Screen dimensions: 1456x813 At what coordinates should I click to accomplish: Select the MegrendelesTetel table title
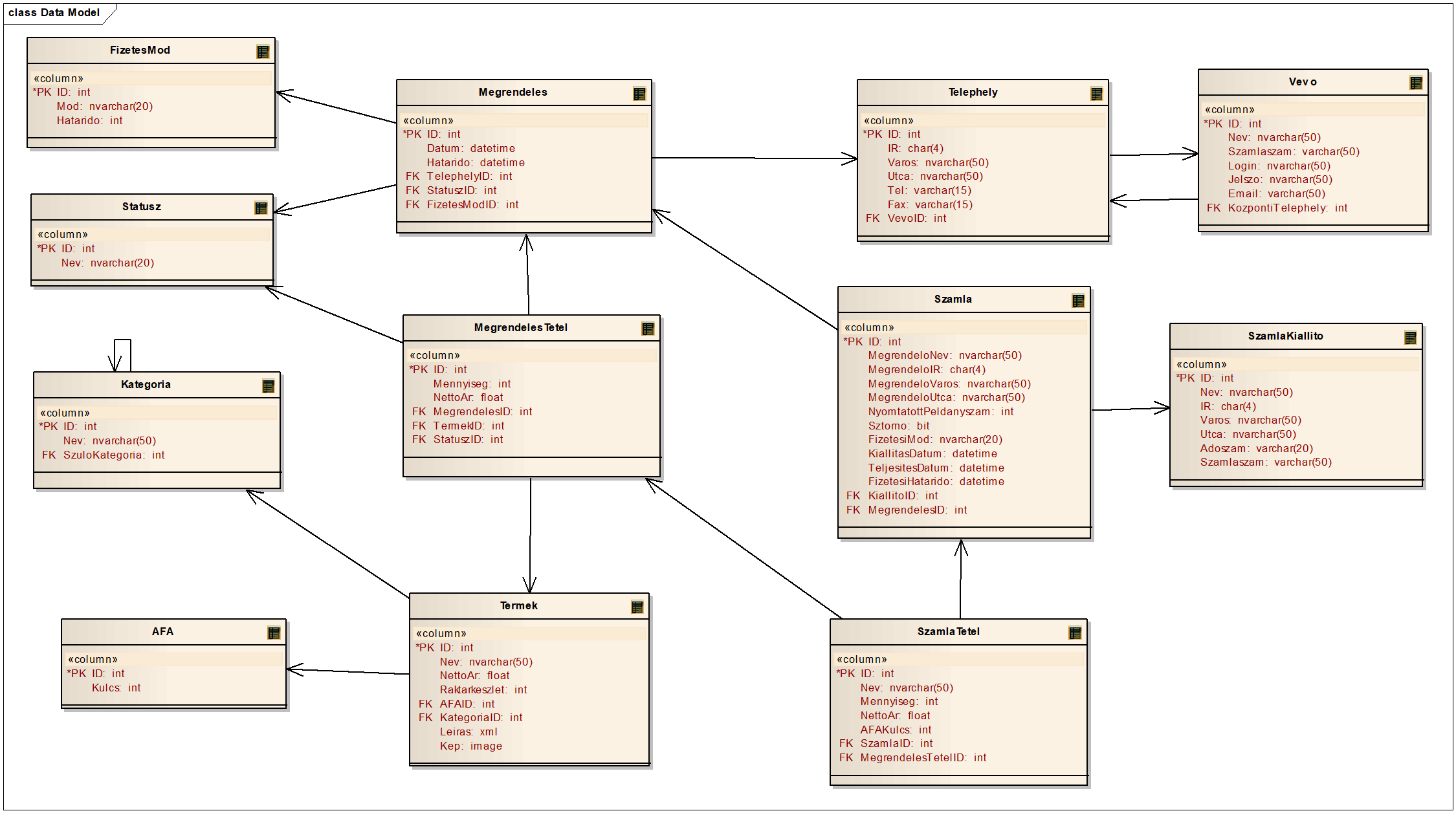click(x=521, y=328)
